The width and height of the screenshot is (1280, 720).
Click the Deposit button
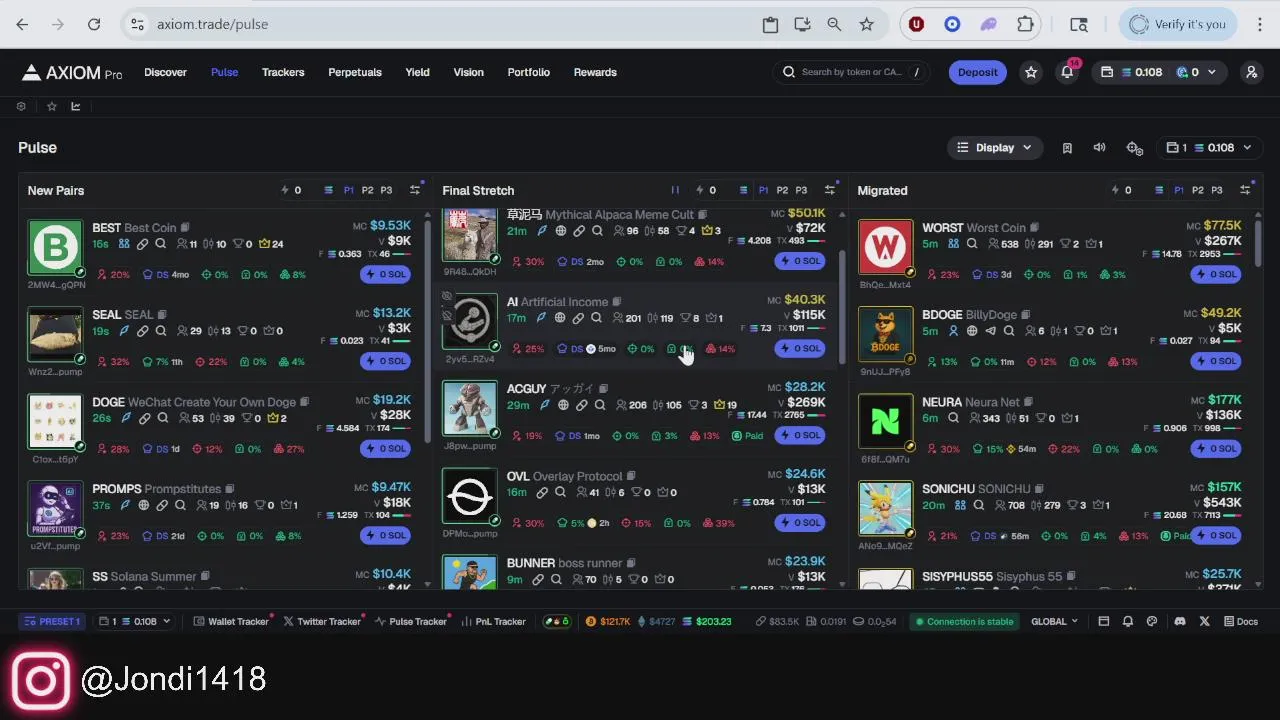pos(977,72)
